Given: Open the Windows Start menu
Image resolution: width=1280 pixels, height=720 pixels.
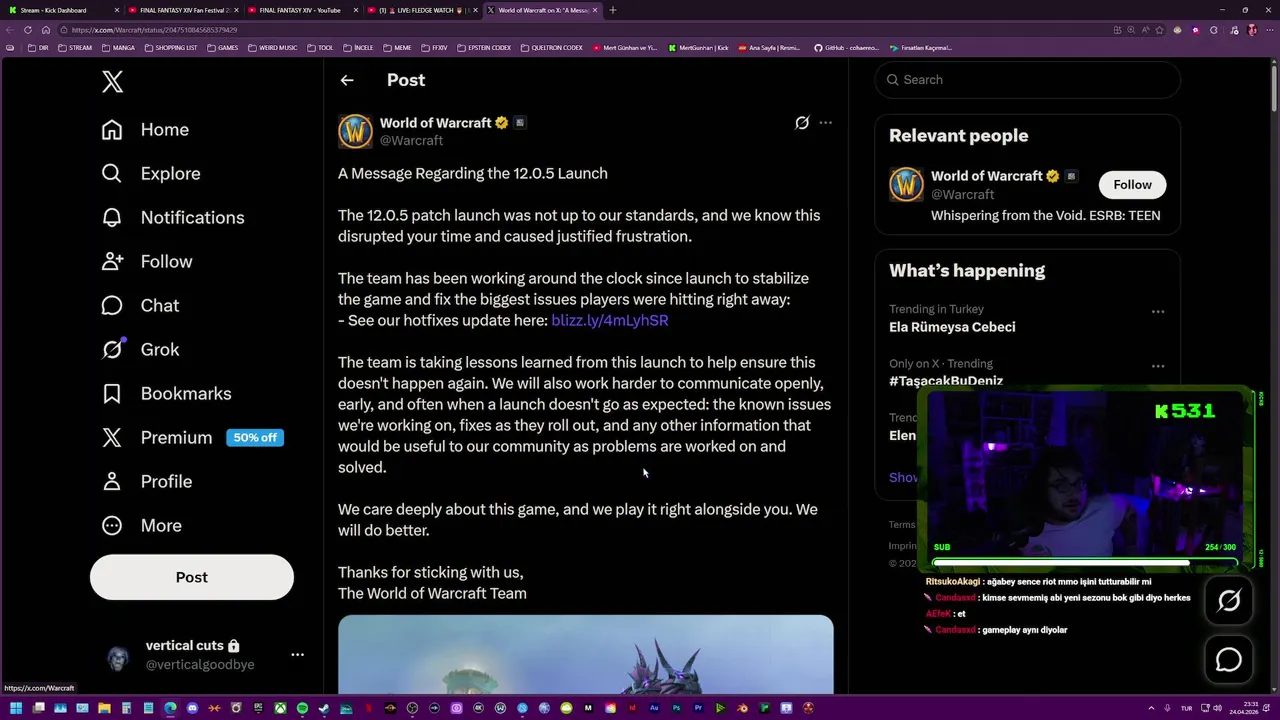Looking at the screenshot, I should [16, 708].
